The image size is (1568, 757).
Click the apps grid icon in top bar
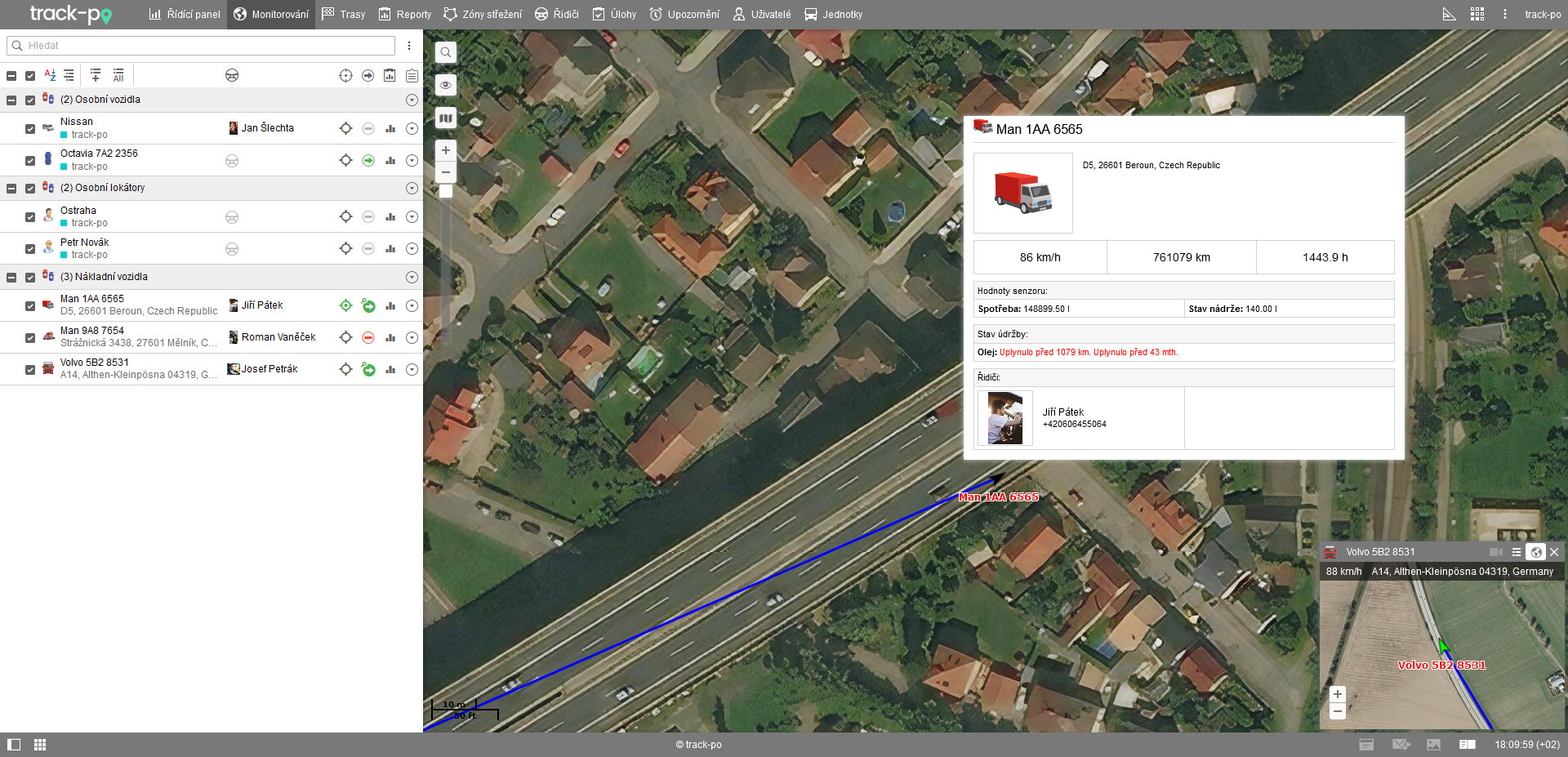[x=1477, y=15]
